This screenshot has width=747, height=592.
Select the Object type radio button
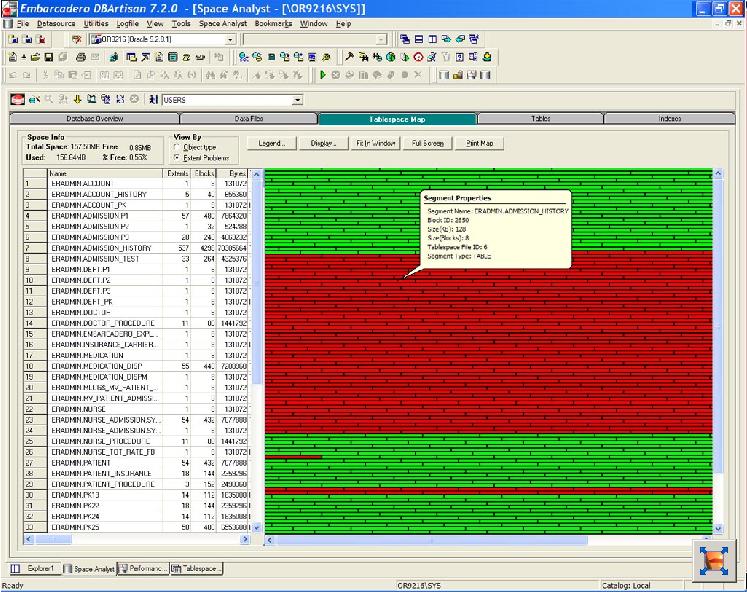[x=177, y=147]
